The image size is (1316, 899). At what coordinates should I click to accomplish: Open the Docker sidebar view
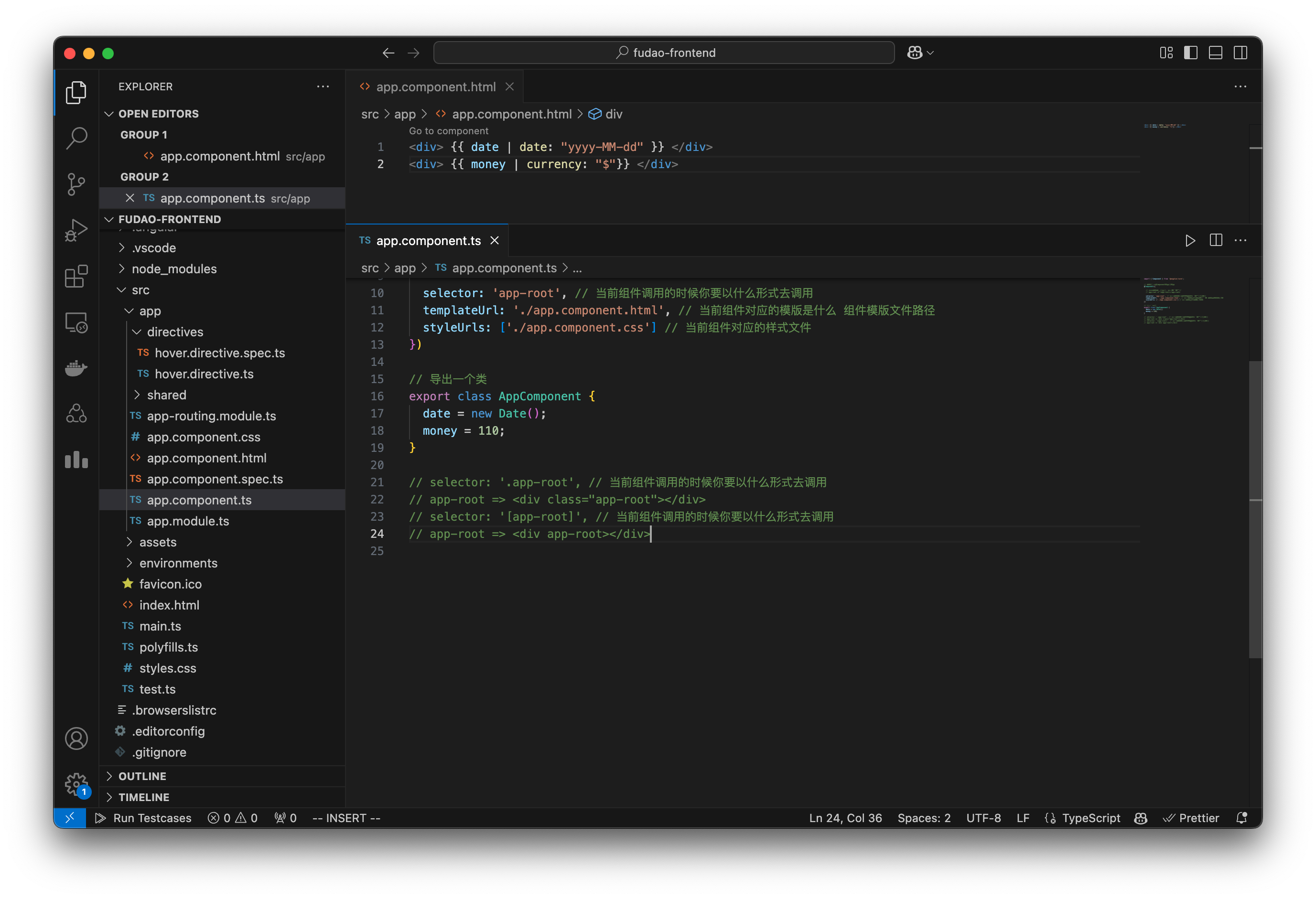(76, 368)
